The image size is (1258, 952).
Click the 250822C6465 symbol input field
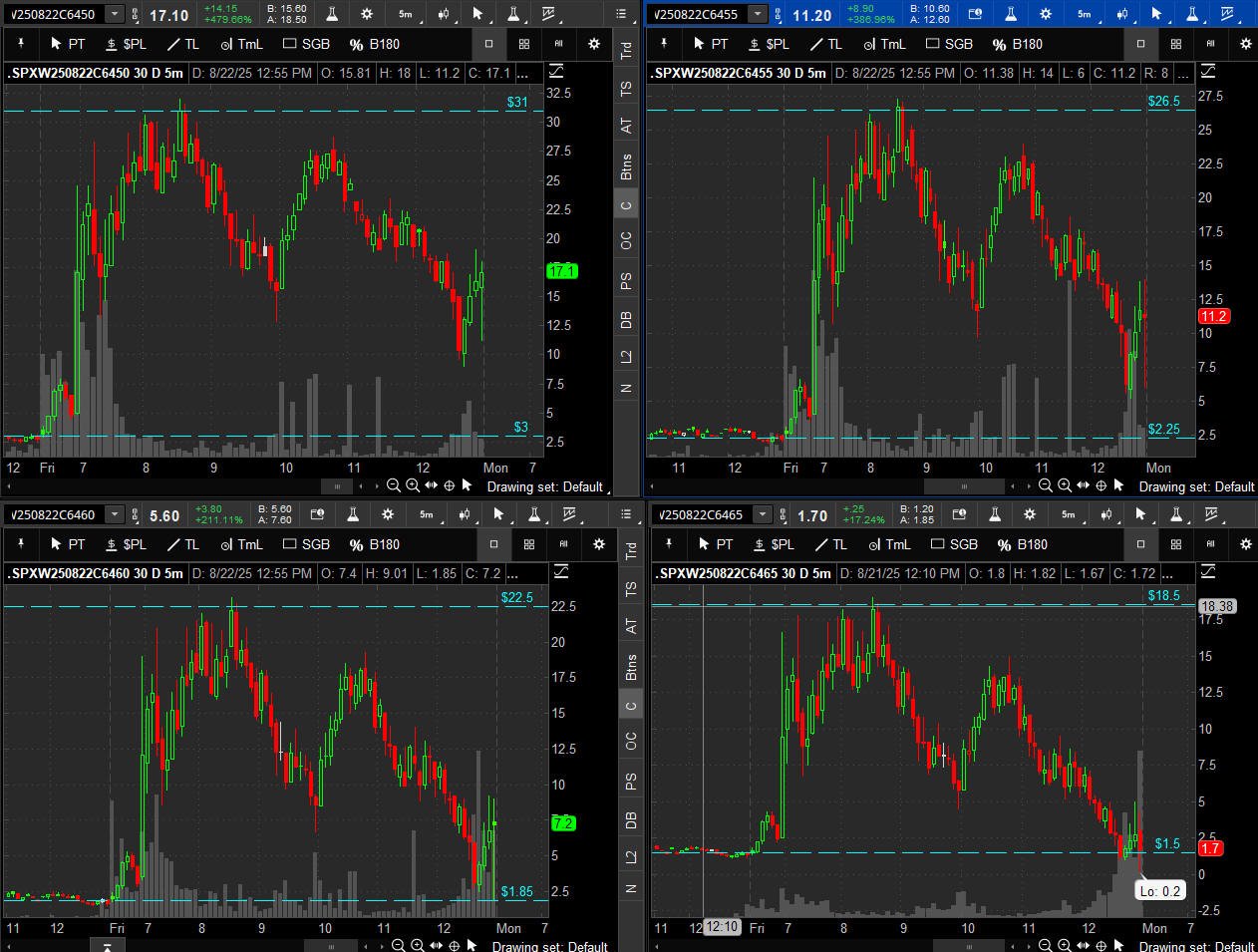point(701,514)
